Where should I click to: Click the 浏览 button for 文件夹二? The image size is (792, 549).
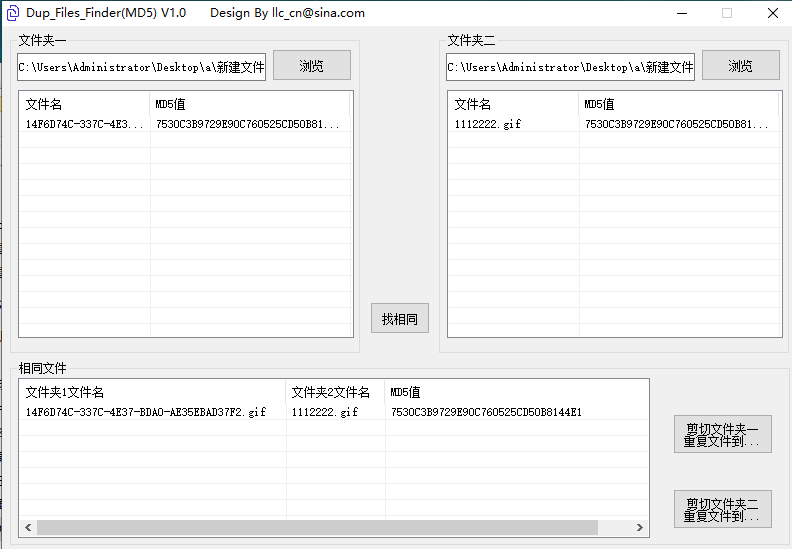pos(740,66)
